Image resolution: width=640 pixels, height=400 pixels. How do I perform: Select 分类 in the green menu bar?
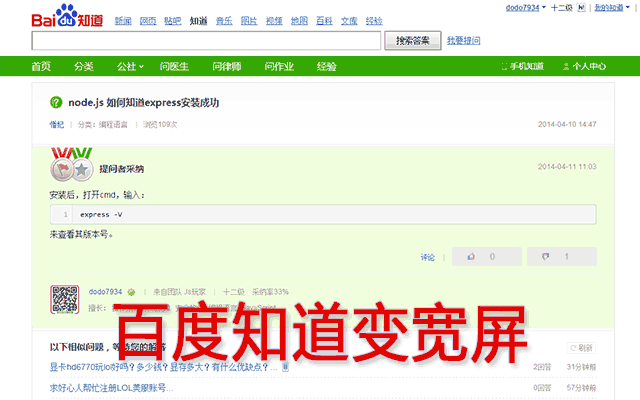[x=84, y=66]
